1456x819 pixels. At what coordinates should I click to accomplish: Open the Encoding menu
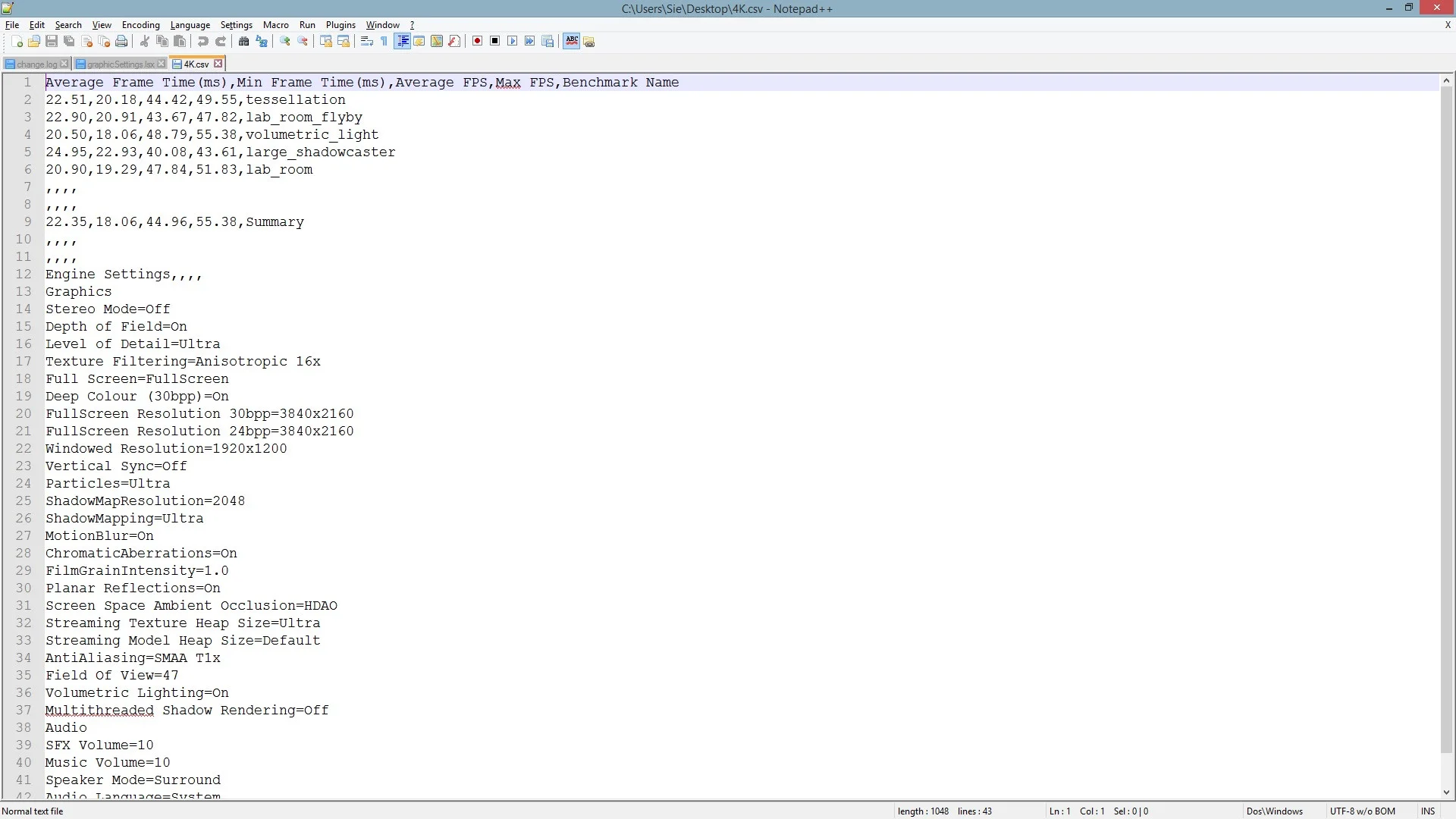(x=141, y=25)
